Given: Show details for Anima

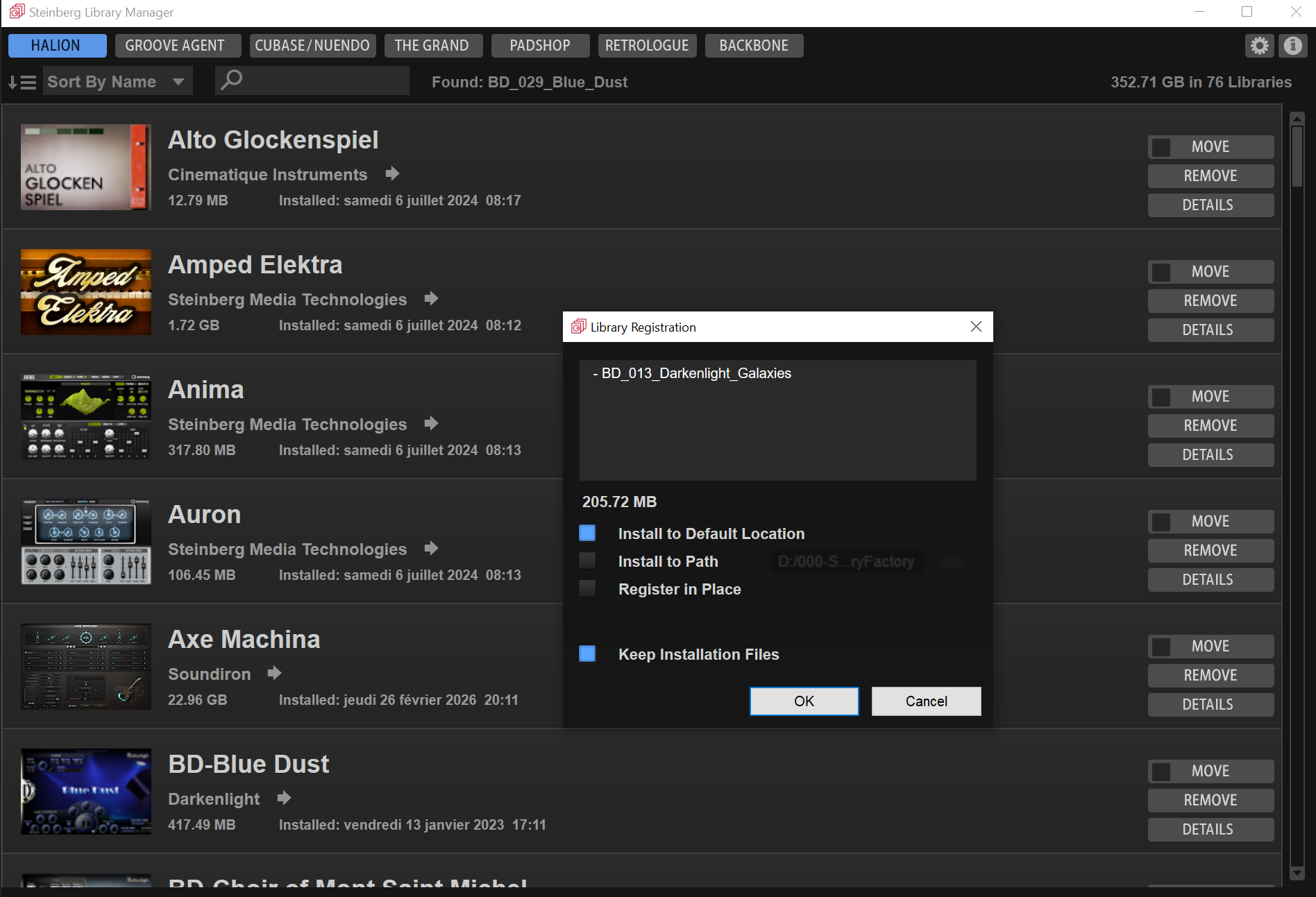Looking at the screenshot, I should click(x=1210, y=455).
